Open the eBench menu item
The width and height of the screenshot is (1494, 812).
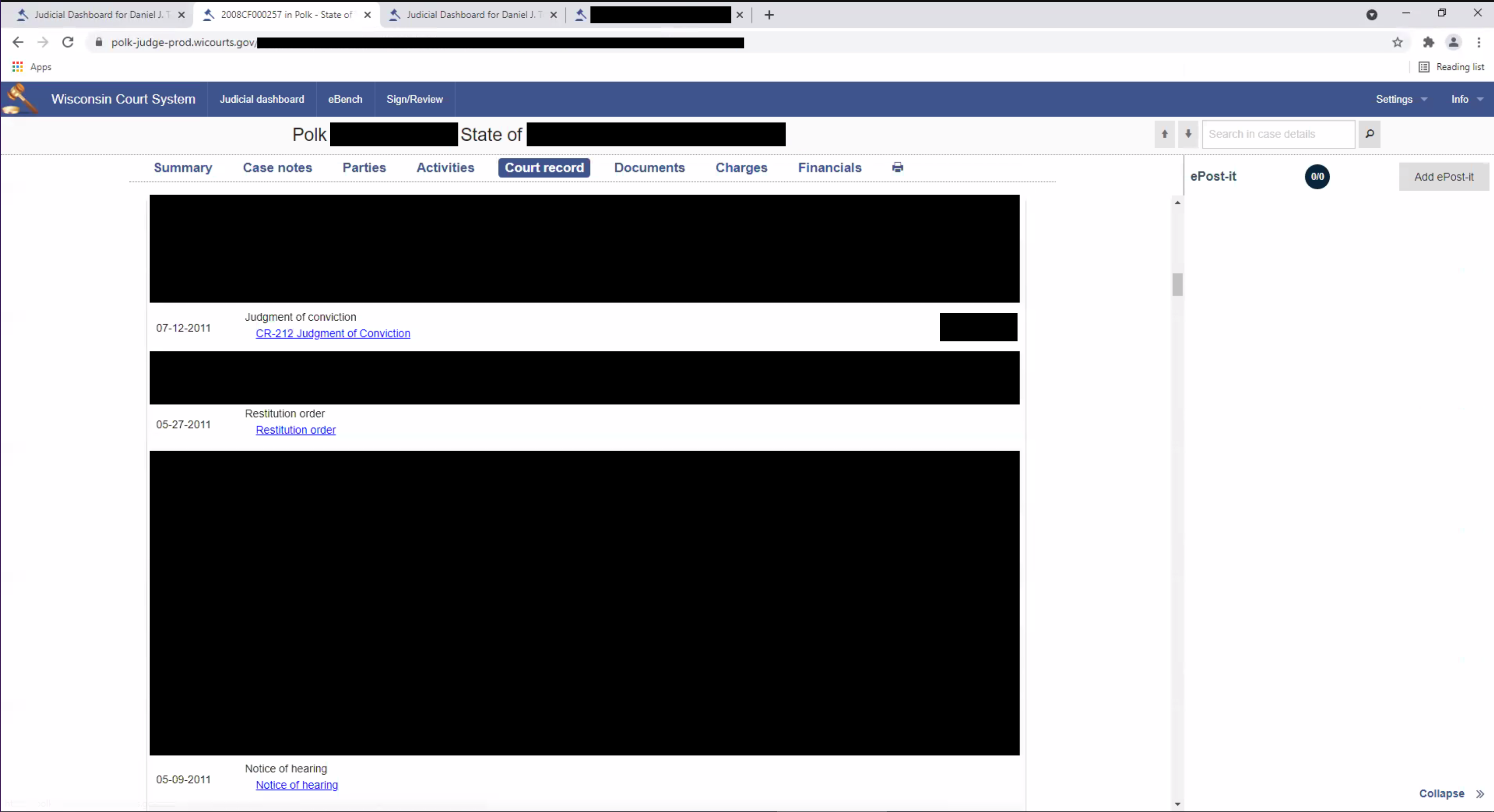[345, 99]
